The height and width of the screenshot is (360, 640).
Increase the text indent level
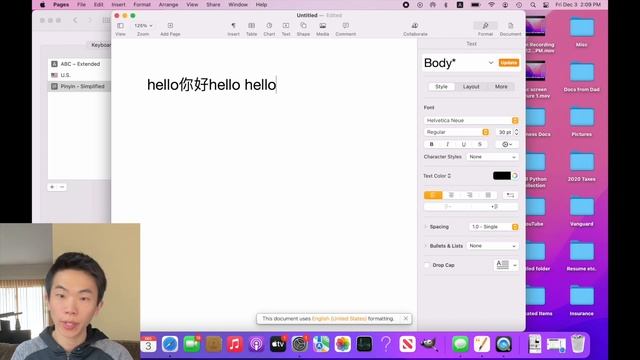pos(495,207)
